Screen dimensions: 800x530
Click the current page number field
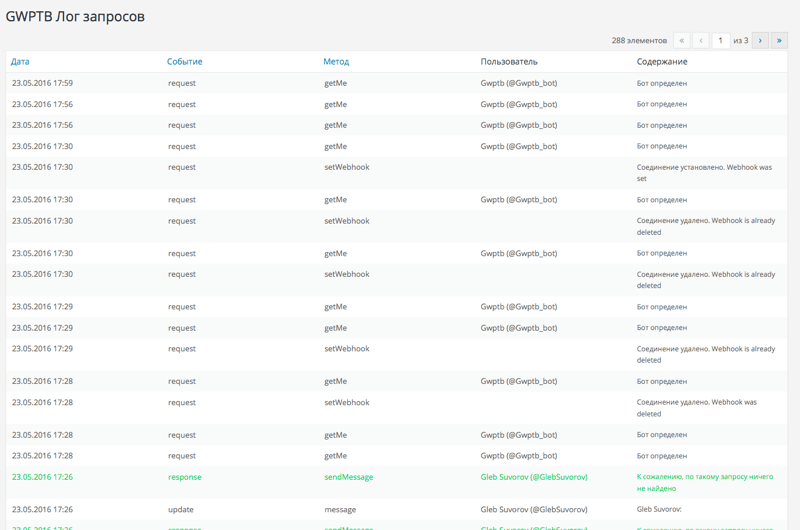pos(720,40)
